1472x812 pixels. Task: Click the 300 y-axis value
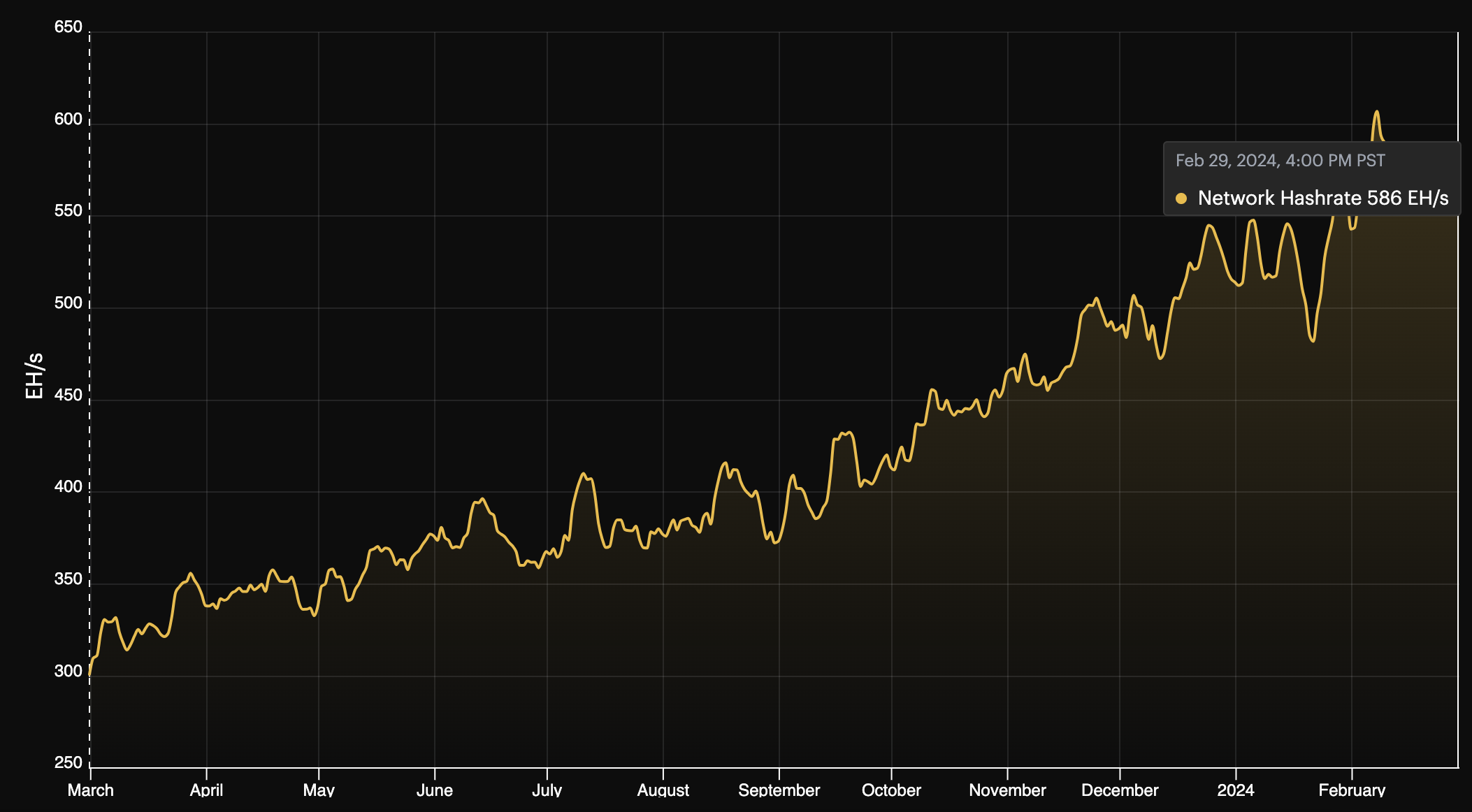click(68, 672)
